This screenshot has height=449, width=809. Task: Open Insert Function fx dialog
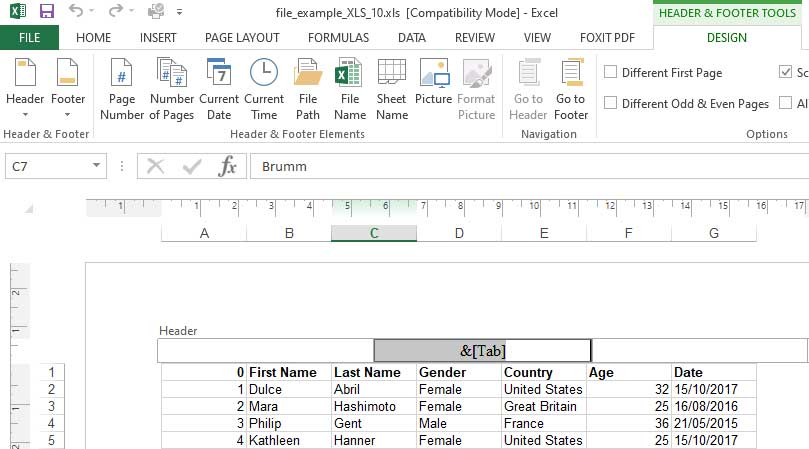[228, 166]
